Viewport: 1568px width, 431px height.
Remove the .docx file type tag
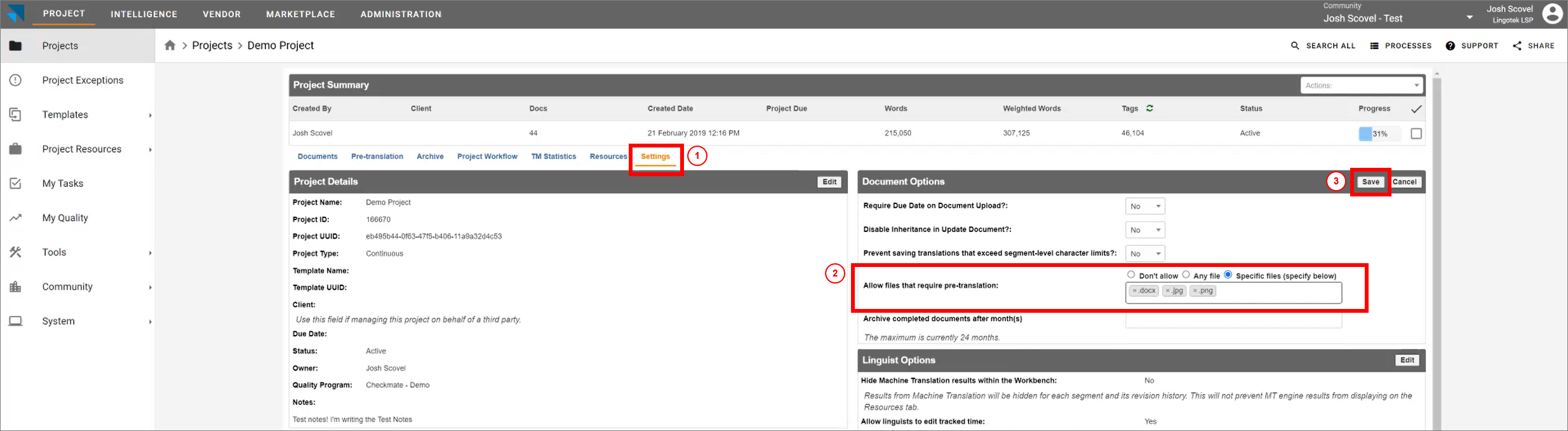click(x=1135, y=291)
